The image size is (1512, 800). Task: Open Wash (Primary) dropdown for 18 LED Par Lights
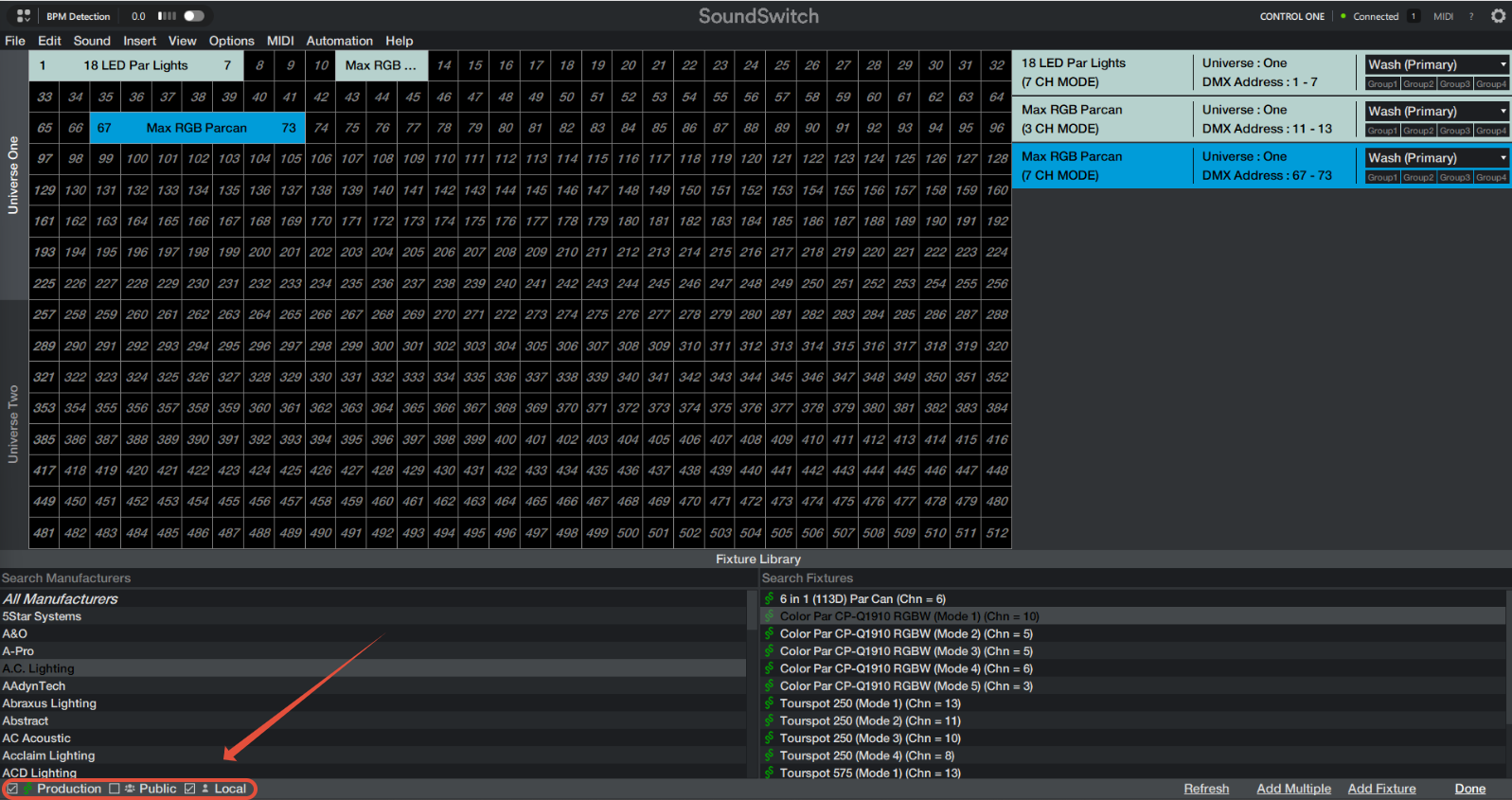coord(1437,64)
